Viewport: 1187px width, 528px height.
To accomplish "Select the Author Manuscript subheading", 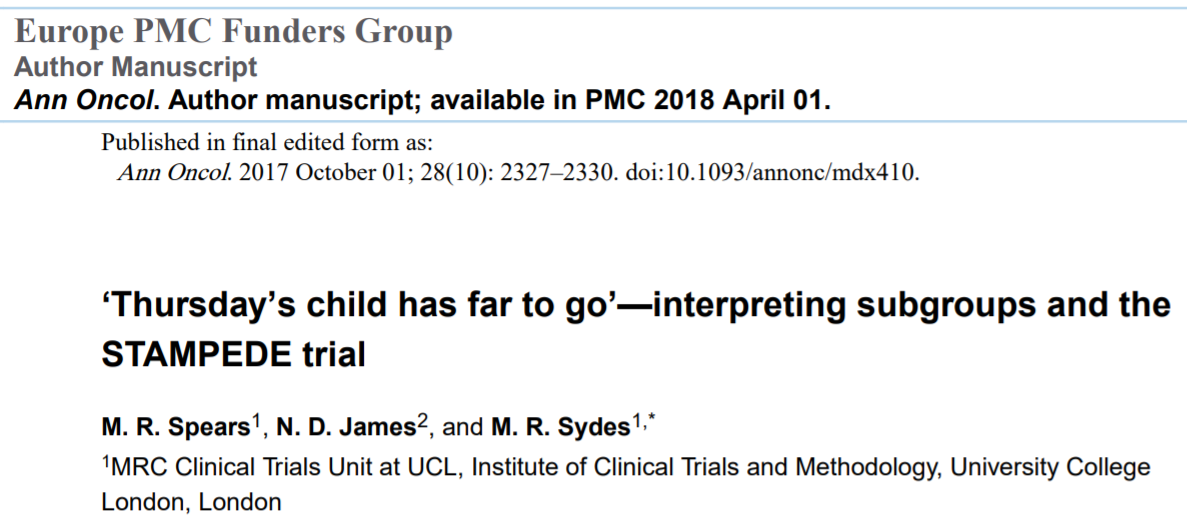I will pyautogui.click(x=136, y=67).
